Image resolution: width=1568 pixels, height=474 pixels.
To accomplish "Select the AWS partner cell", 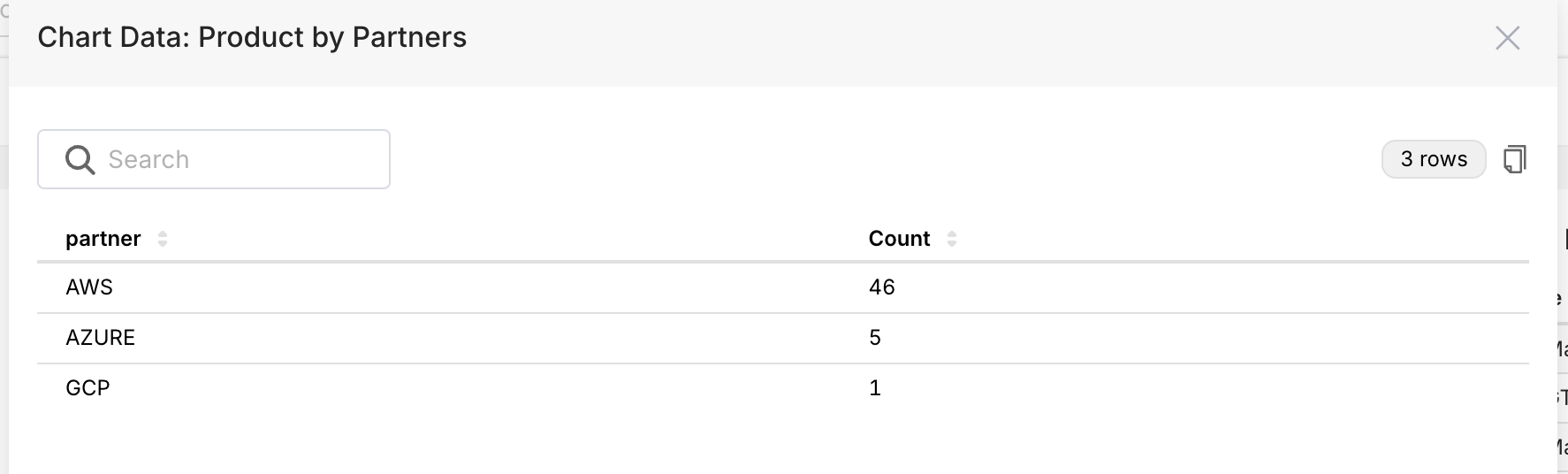I will [x=89, y=287].
